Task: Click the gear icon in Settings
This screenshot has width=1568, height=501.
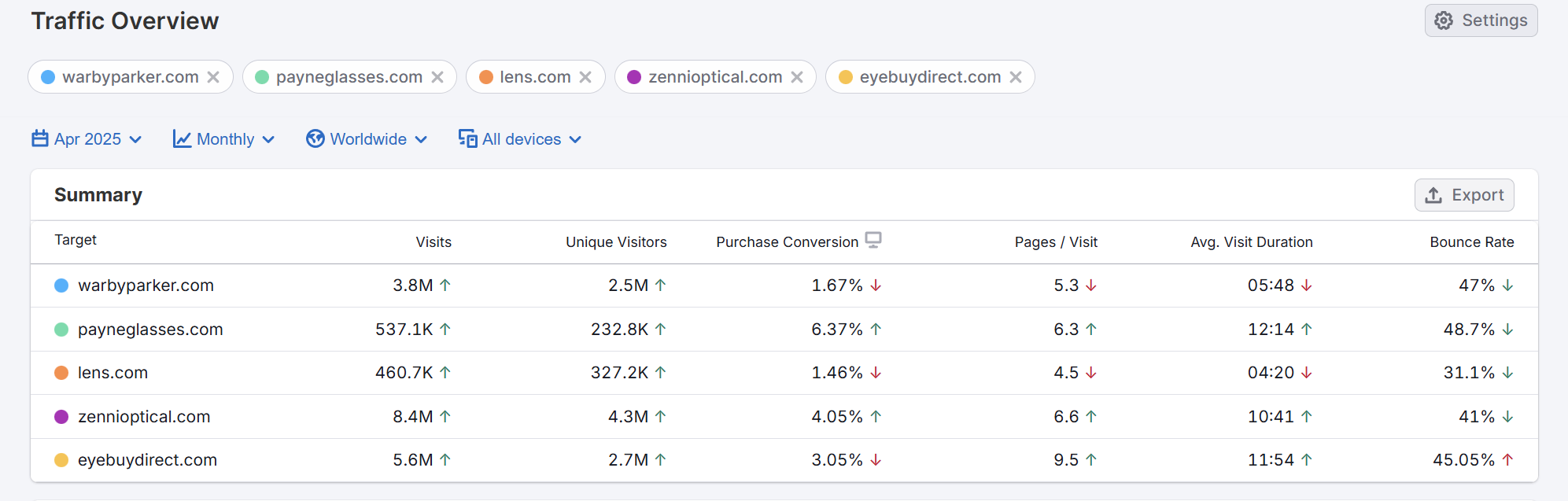Action: pyautogui.click(x=1444, y=20)
